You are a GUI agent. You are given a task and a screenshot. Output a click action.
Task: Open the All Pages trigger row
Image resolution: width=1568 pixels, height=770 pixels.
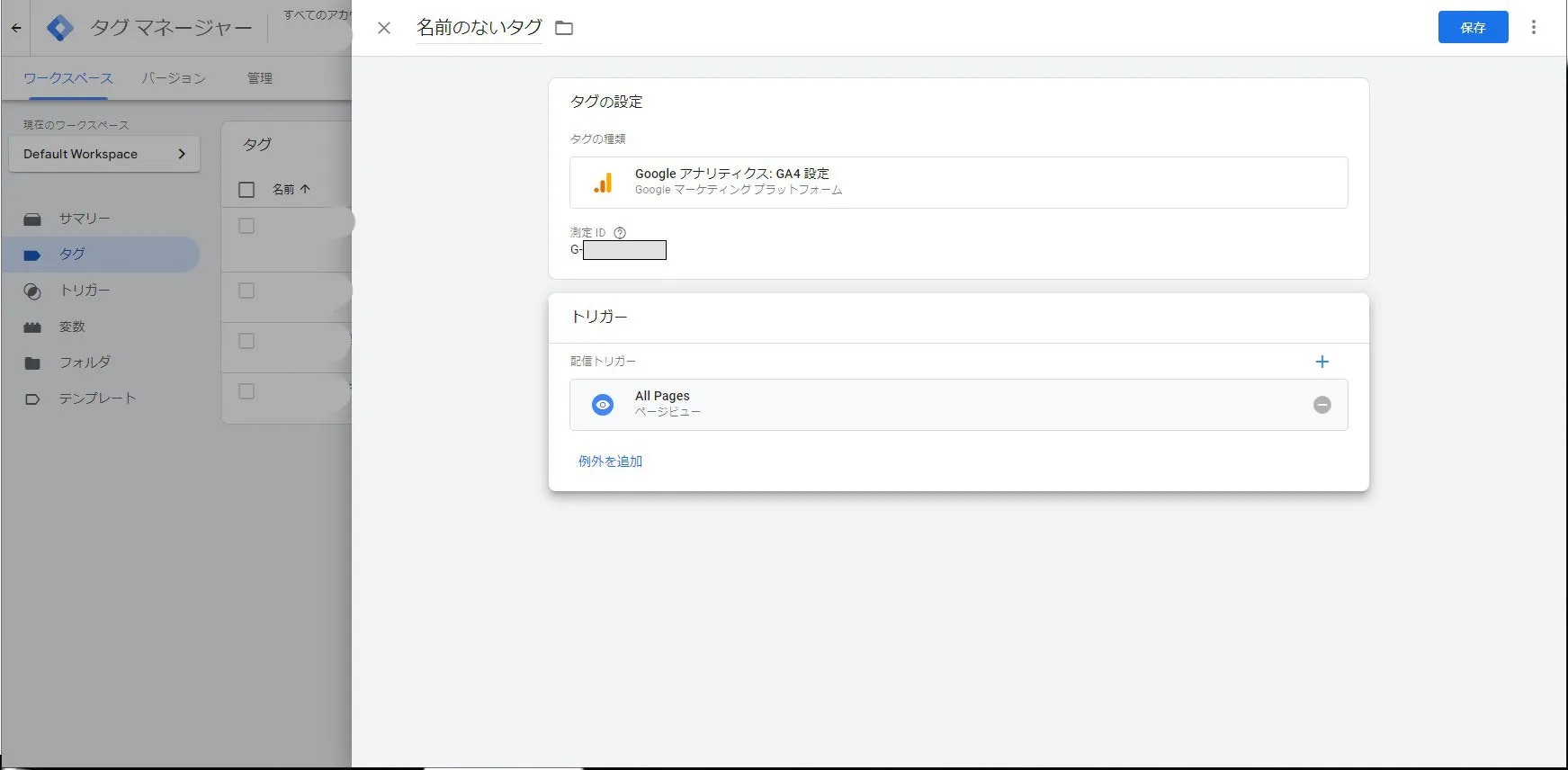point(958,405)
